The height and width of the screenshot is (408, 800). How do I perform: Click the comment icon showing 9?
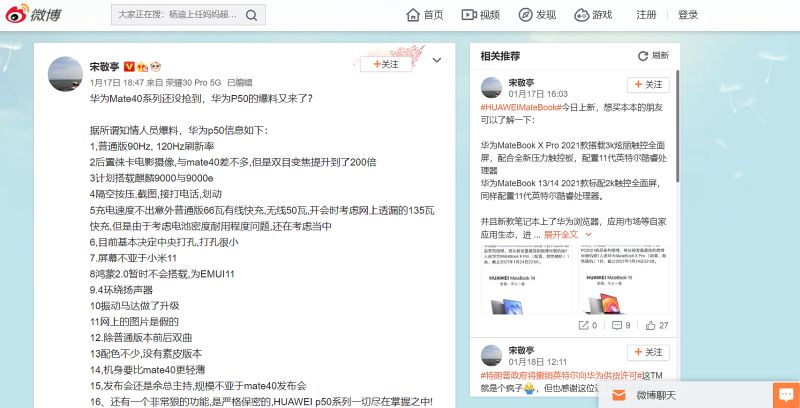point(617,325)
